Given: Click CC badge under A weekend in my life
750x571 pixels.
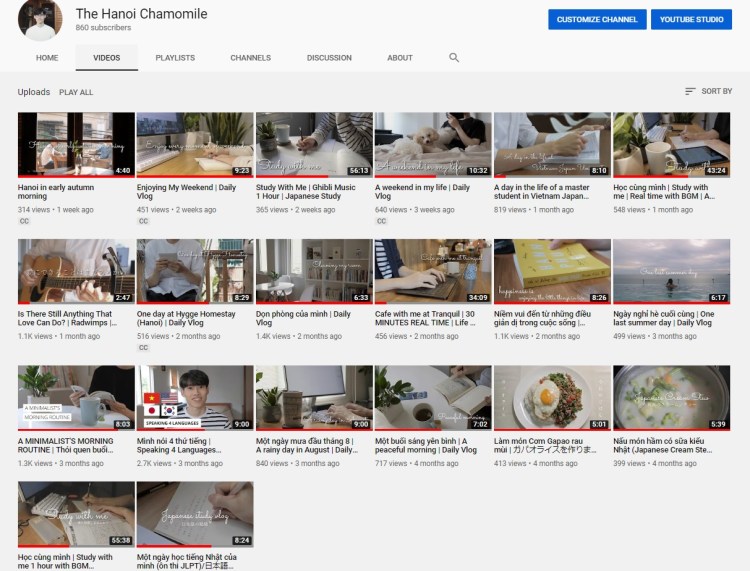Looking at the screenshot, I should coord(381,221).
